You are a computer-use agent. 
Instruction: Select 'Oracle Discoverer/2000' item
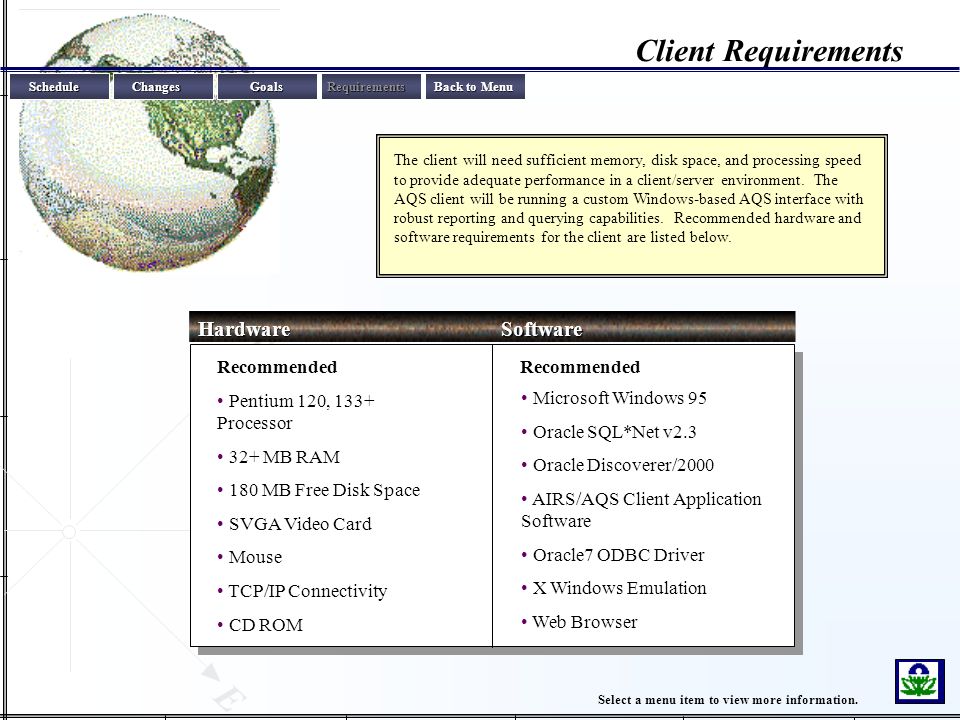click(x=617, y=465)
